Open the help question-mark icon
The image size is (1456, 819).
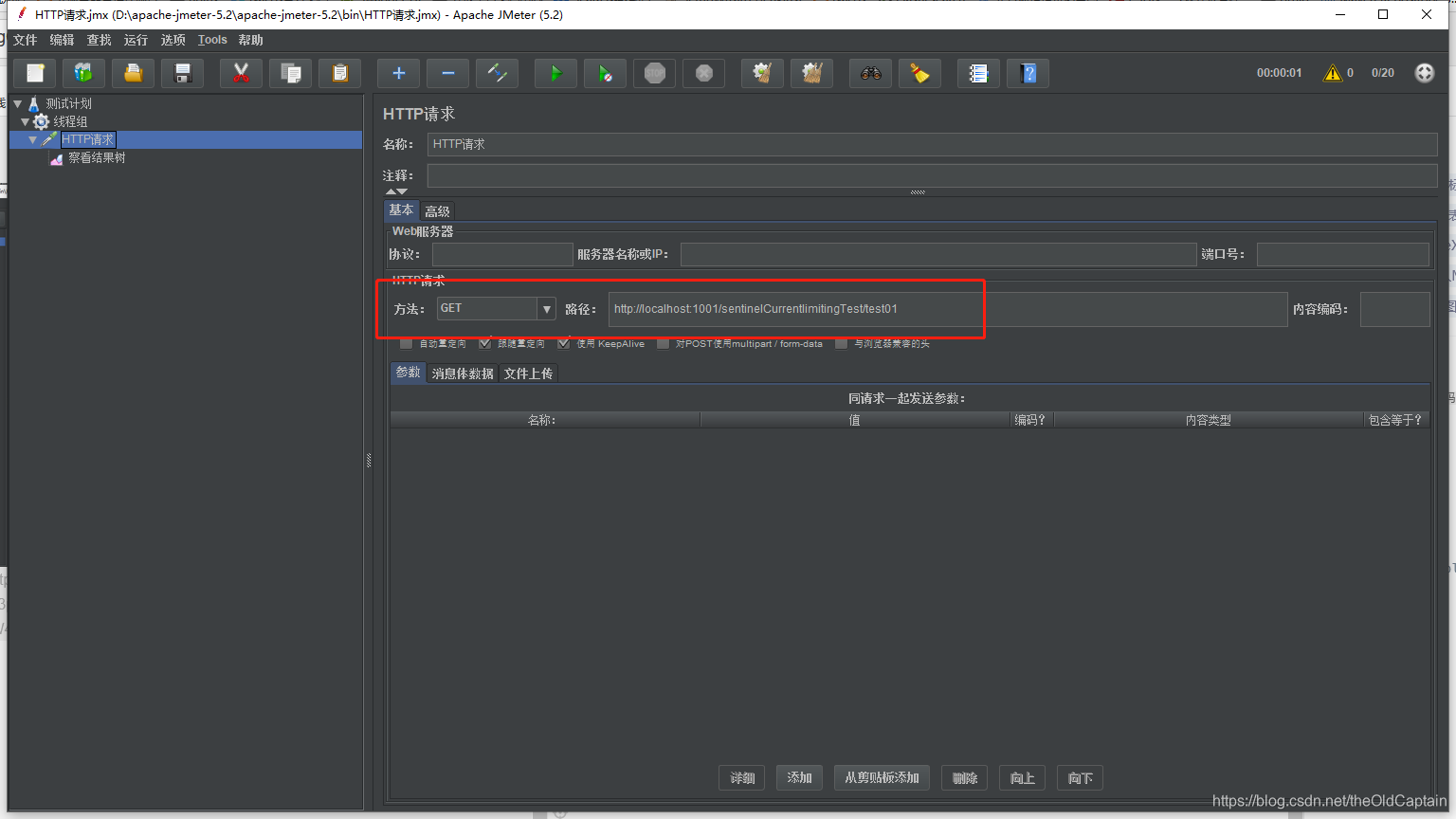1028,73
